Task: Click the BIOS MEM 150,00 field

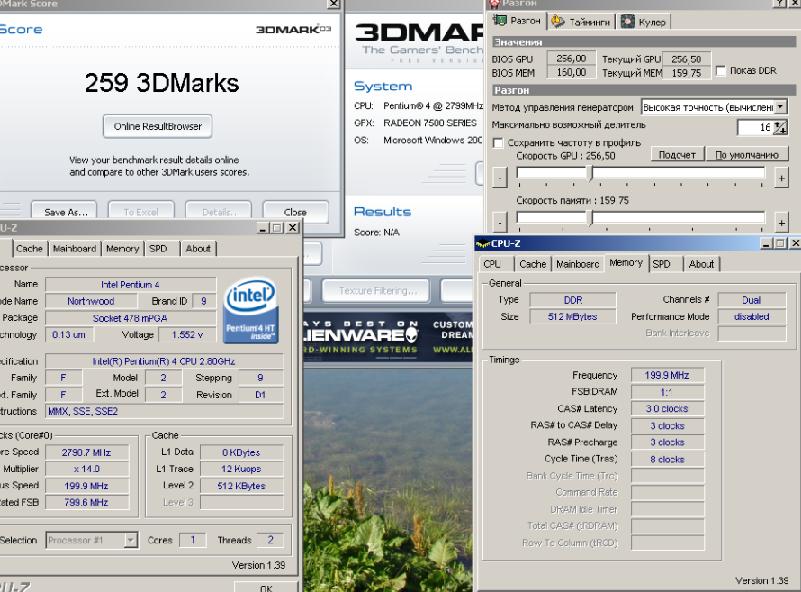Action: 571,73
